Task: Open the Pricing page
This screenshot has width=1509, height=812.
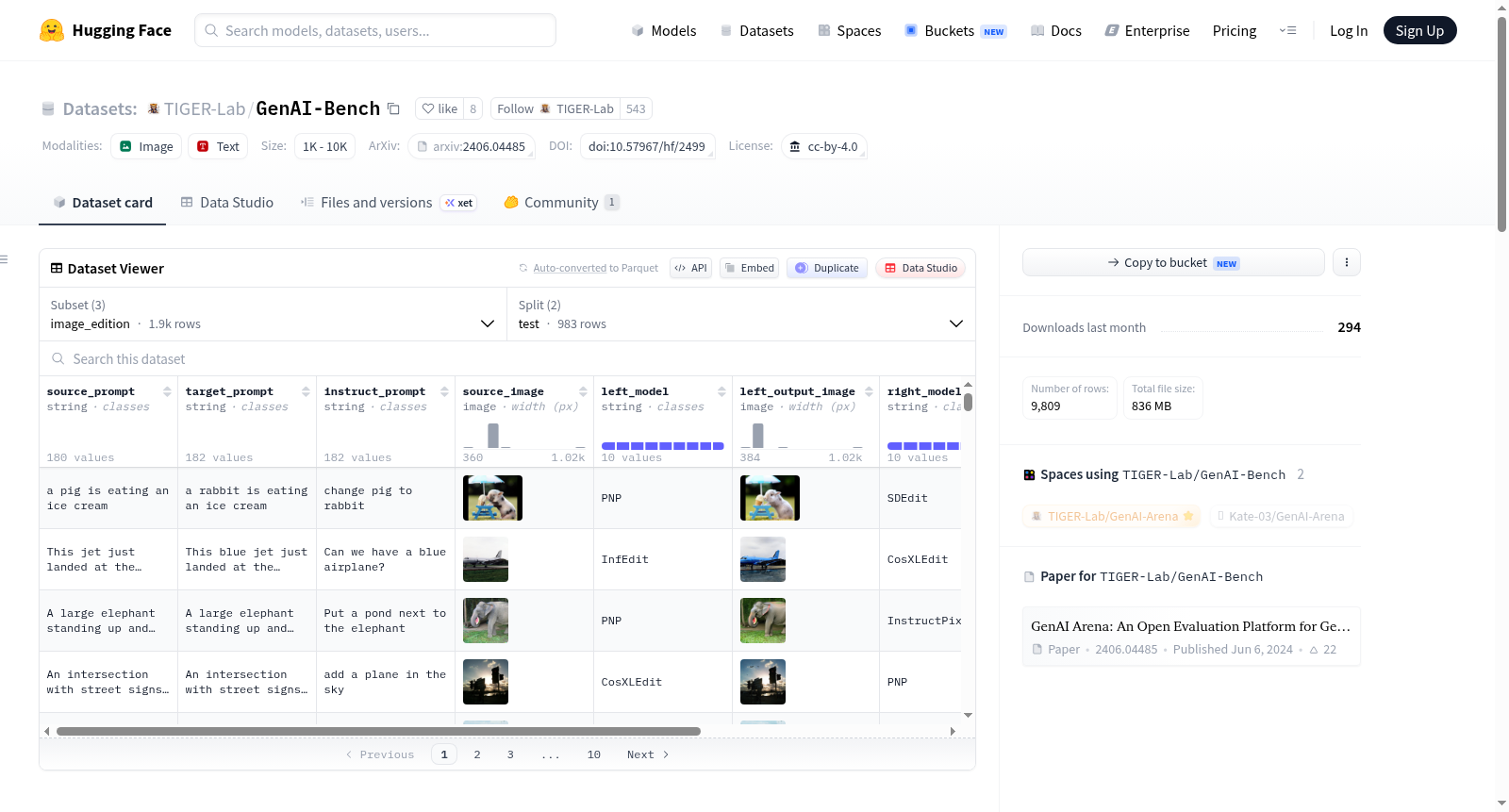Action: click(1235, 30)
